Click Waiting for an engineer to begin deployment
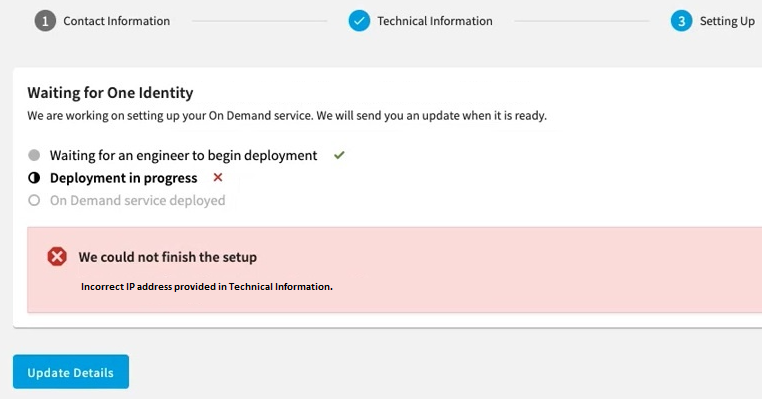This screenshot has height=399, width=762. pyautogui.click(x=184, y=156)
